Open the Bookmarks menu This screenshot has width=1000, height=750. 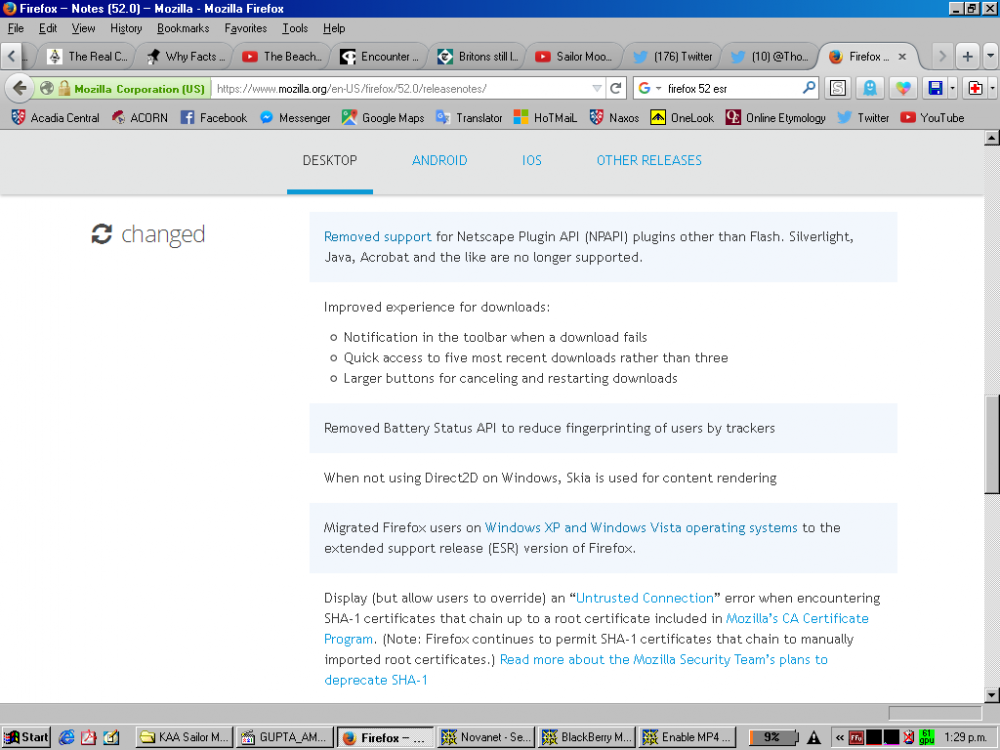182,28
